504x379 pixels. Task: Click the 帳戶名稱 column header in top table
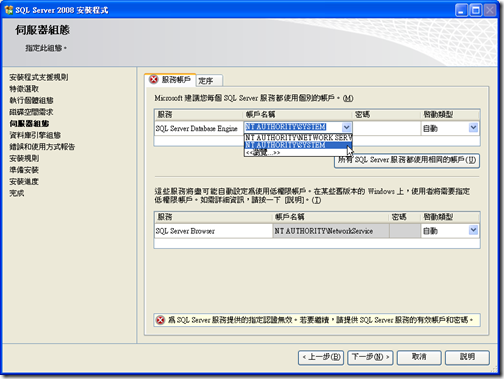298,115
